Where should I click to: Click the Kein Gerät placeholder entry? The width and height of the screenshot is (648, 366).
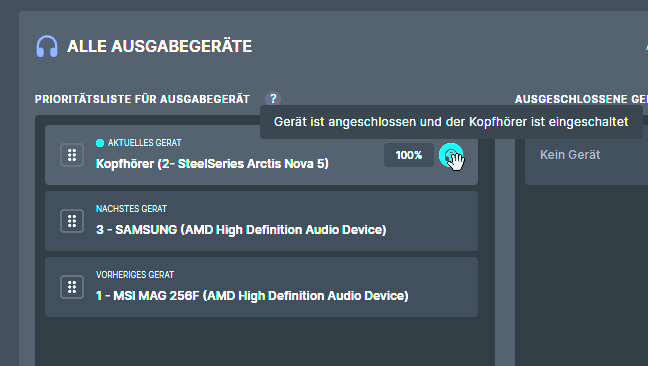[x=570, y=155]
